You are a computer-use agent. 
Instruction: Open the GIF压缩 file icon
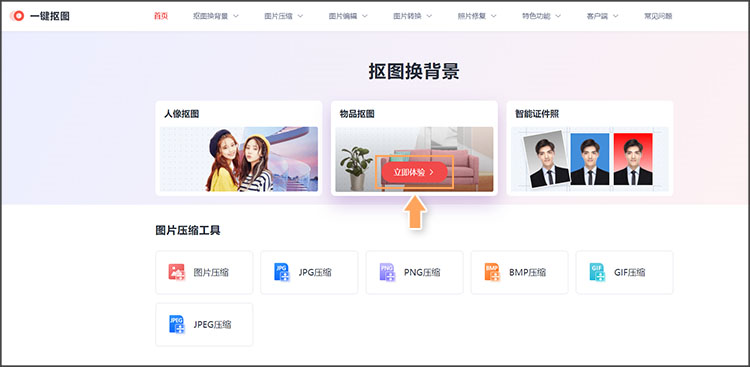597,272
